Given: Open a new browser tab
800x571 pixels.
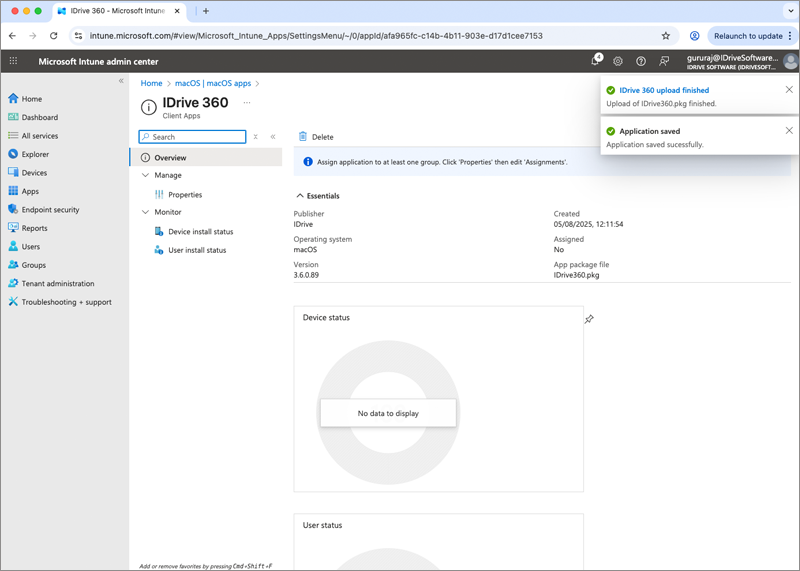Looking at the screenshot, I should (206, 11).
